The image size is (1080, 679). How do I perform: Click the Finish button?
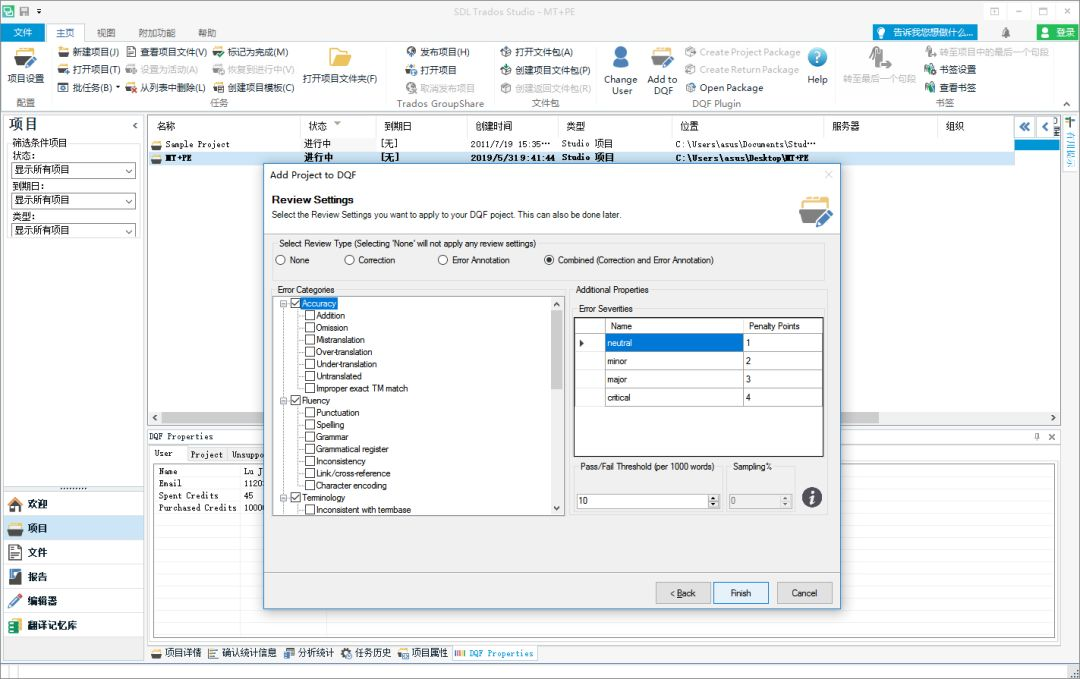[x=740, y=593]
